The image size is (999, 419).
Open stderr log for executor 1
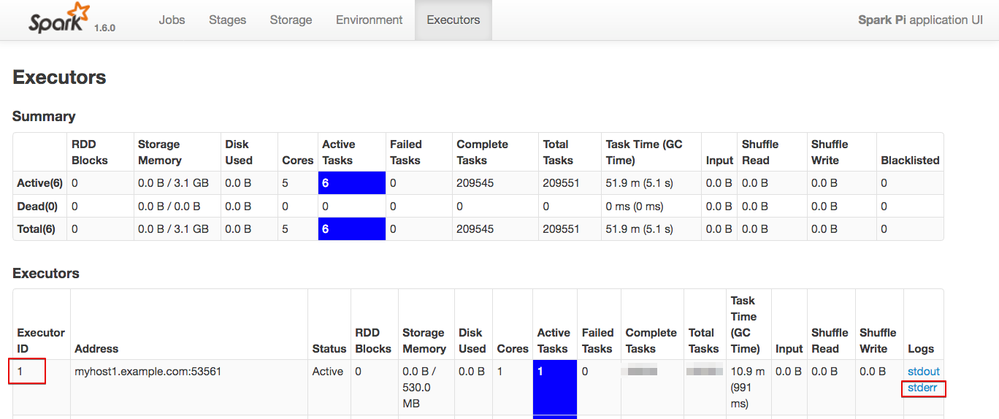point(922,388)
